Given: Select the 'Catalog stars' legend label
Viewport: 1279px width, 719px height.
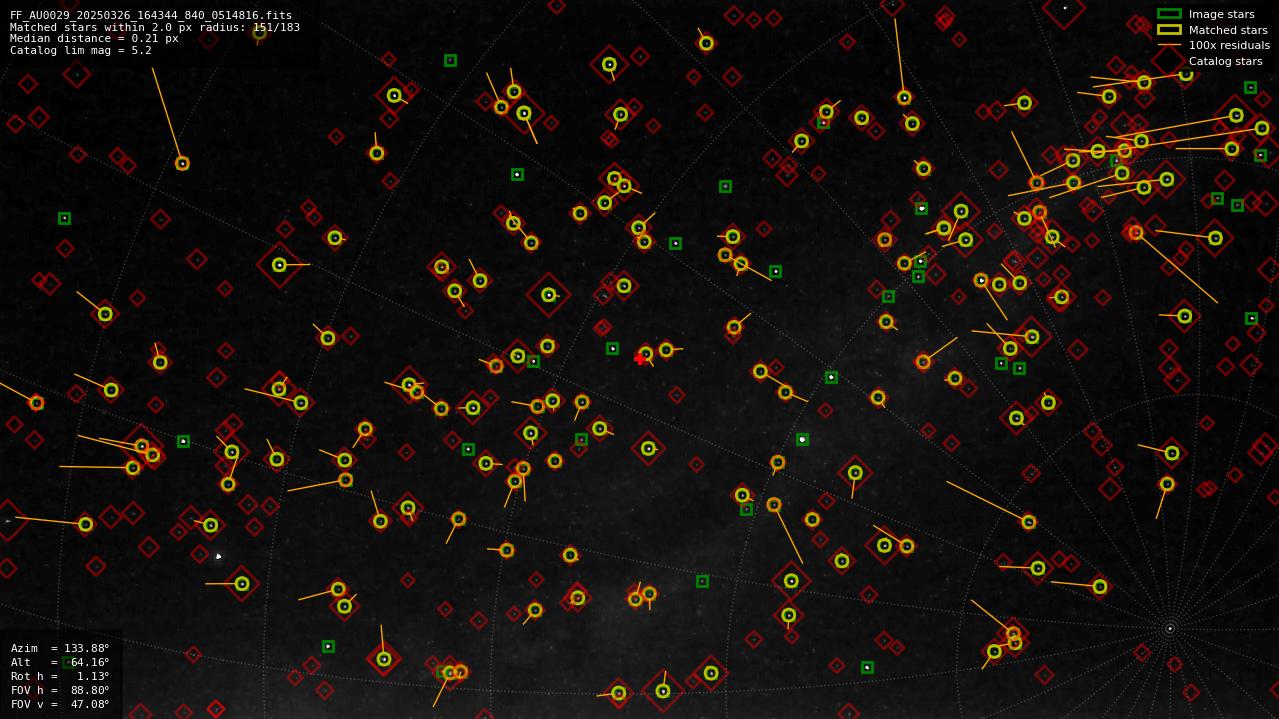Looking at the screenshot, I should tap(1225, 61).
